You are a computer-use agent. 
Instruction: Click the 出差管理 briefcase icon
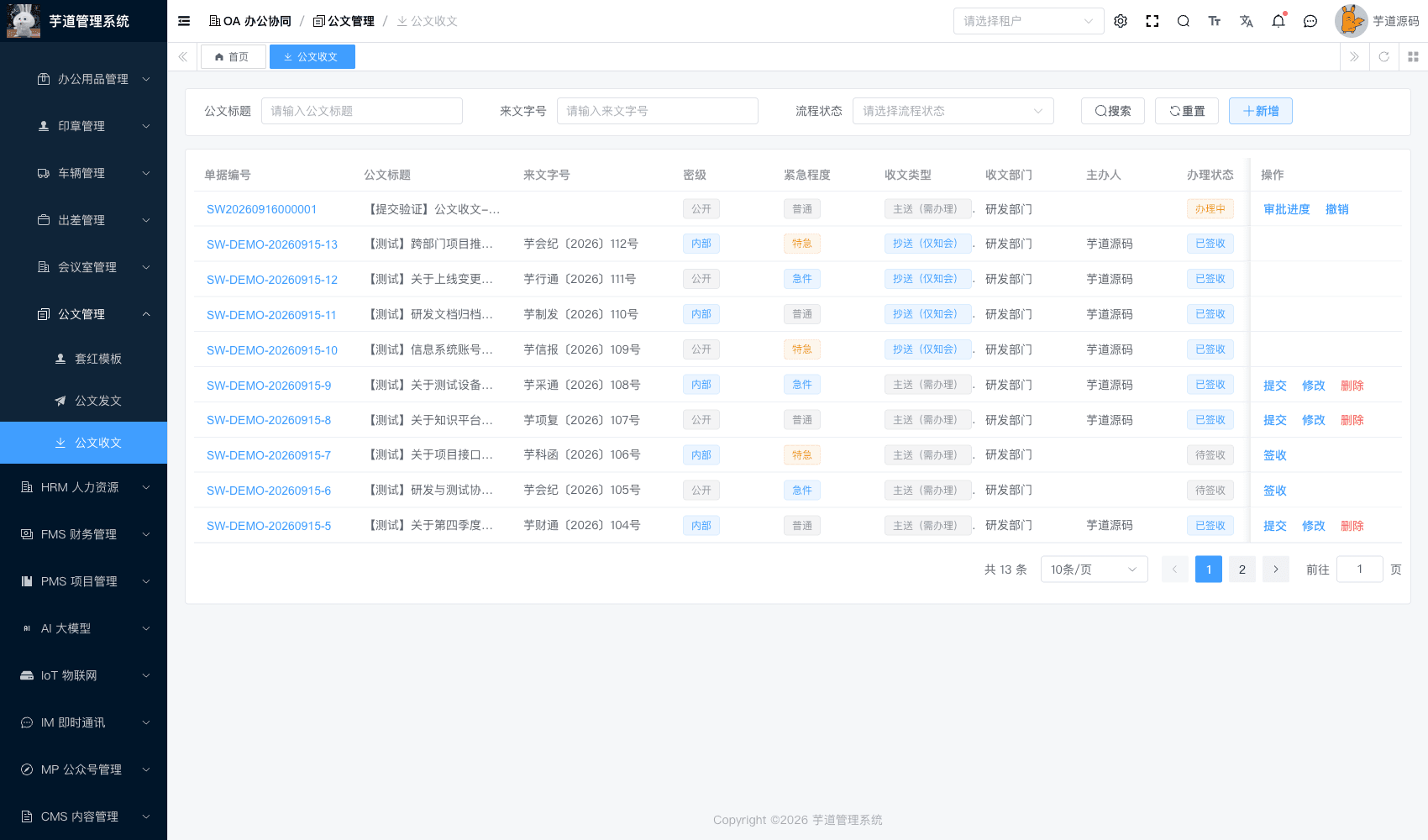[x=44, y=220]
